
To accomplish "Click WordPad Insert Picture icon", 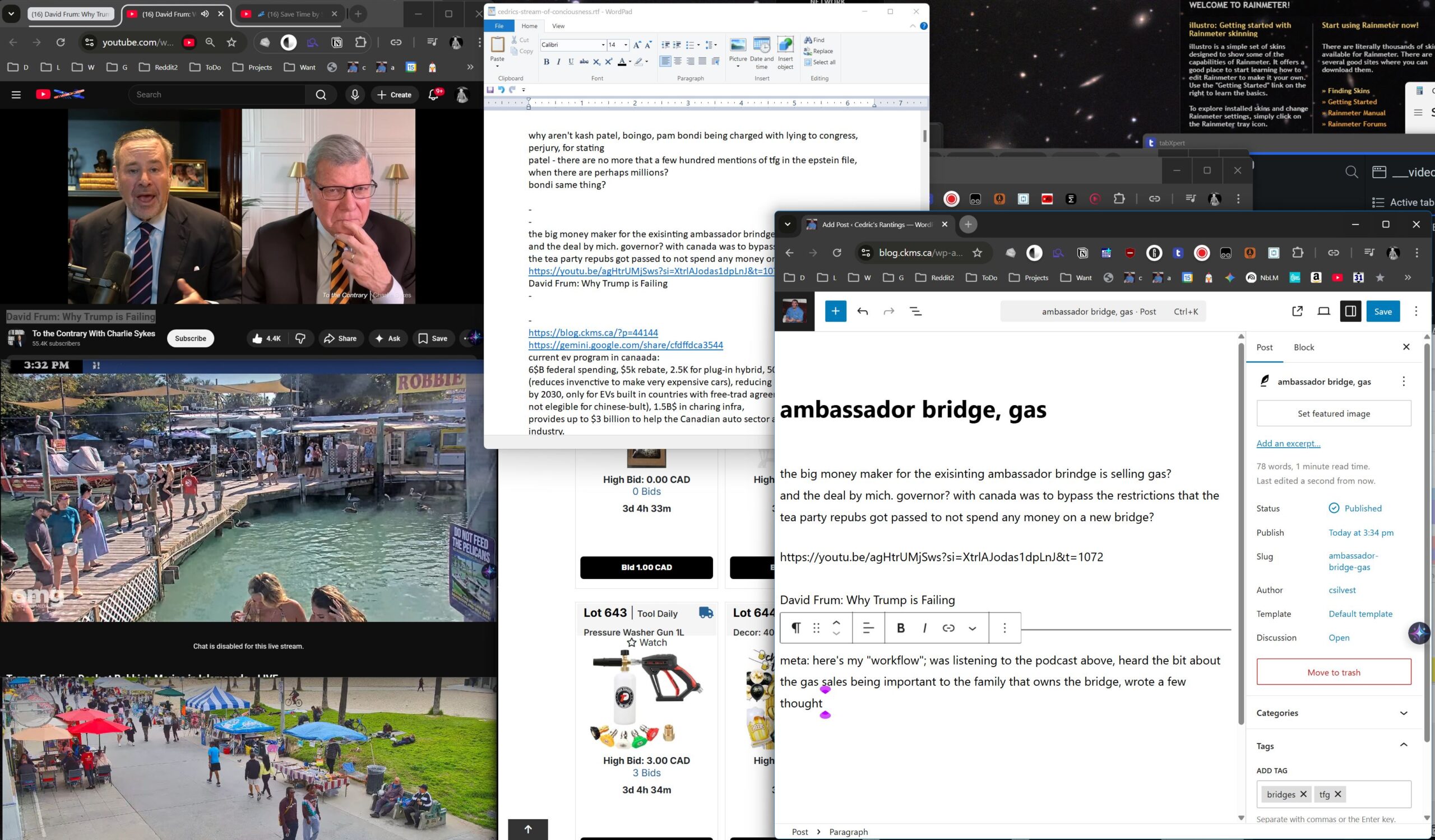I will pyautogui.click(x=738, y=45).
